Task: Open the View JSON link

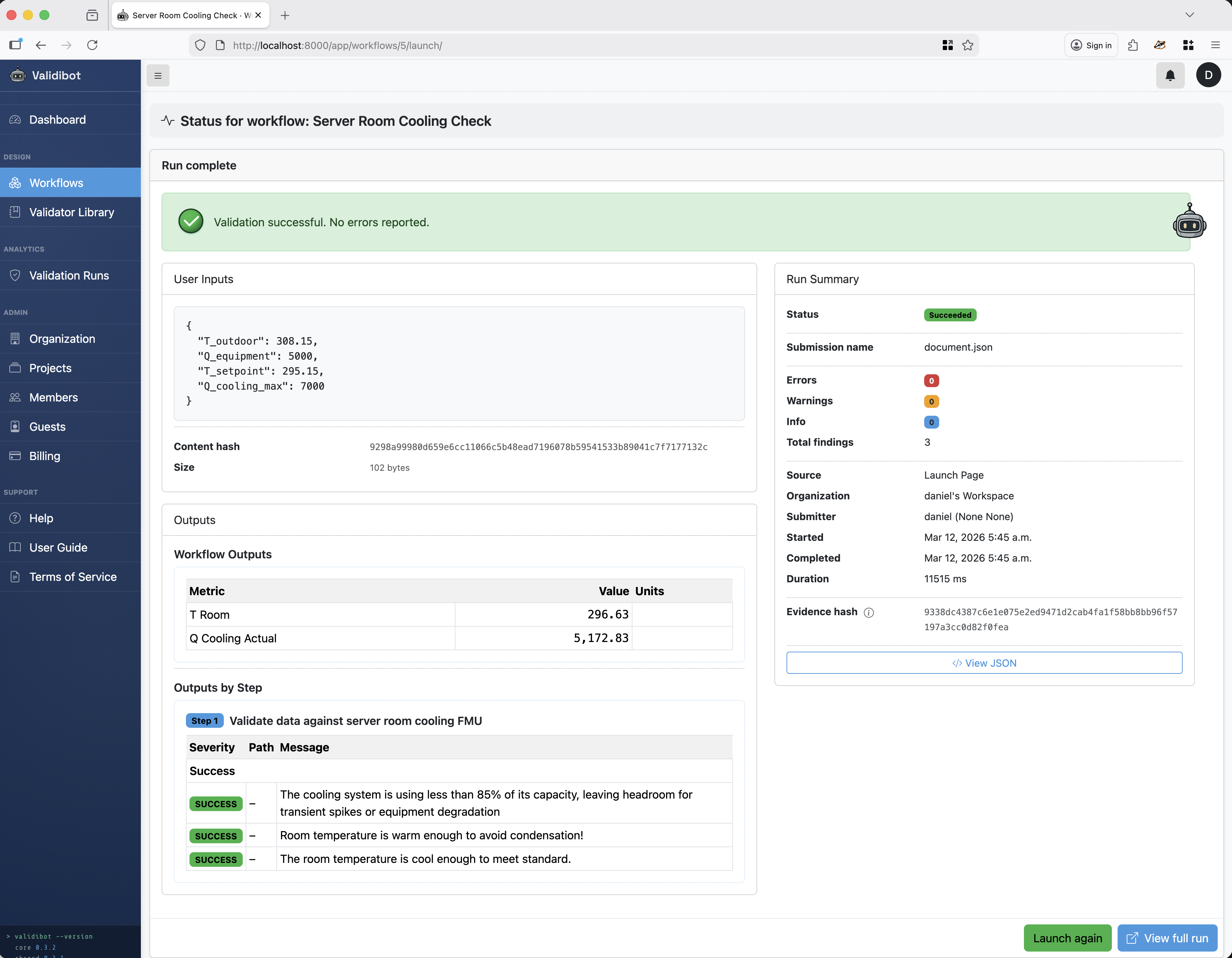Action: [x=984, y=662]
